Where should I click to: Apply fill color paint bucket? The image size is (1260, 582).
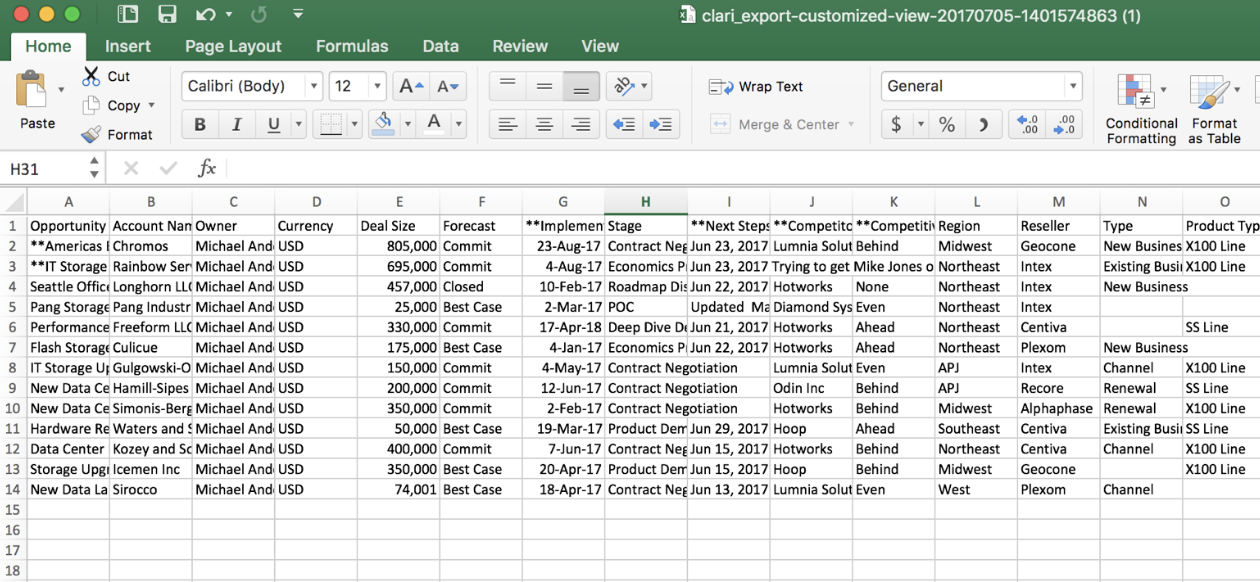tap(383, 124)
